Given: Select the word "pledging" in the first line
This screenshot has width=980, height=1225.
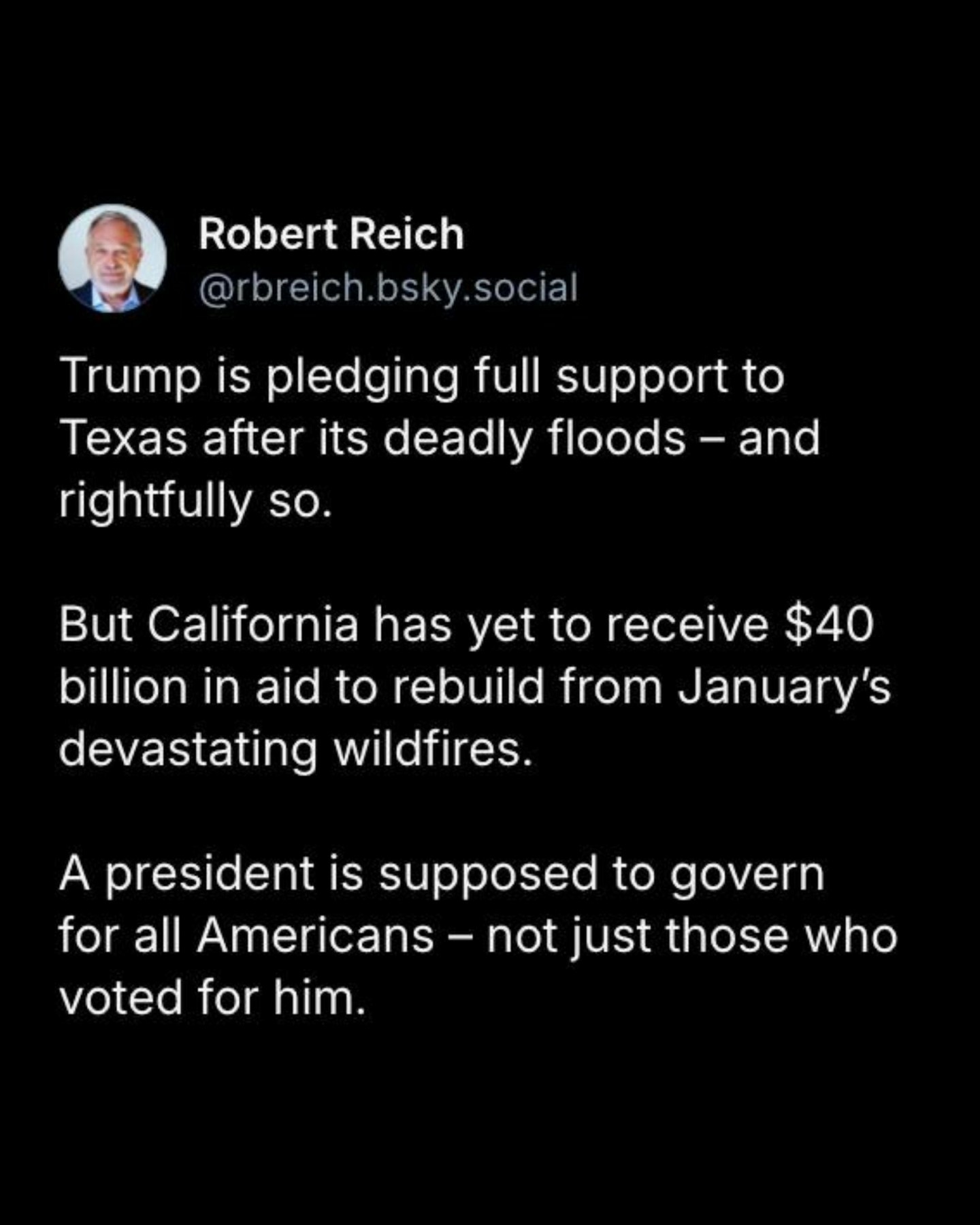Looking at the screenshot, I should [361, 378].
